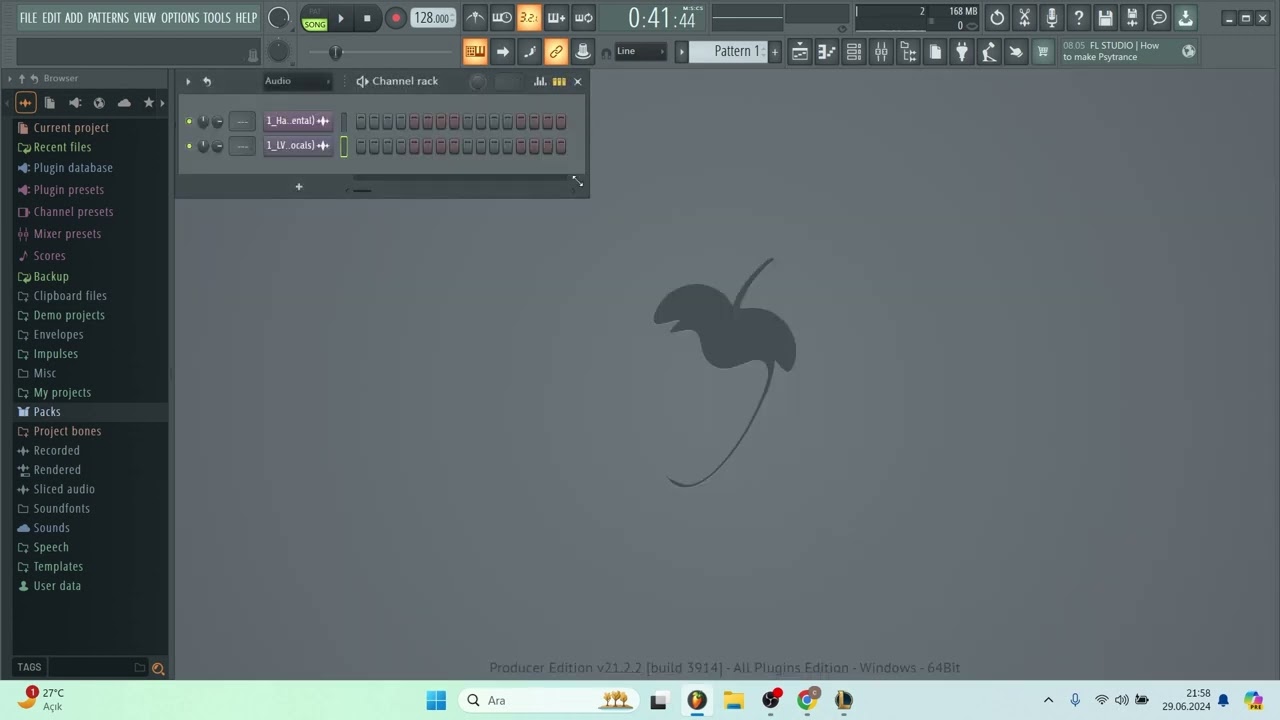This screenshot has width=1280, height=720.
Task: Open the OPTIONS menu
Action: 180,18
